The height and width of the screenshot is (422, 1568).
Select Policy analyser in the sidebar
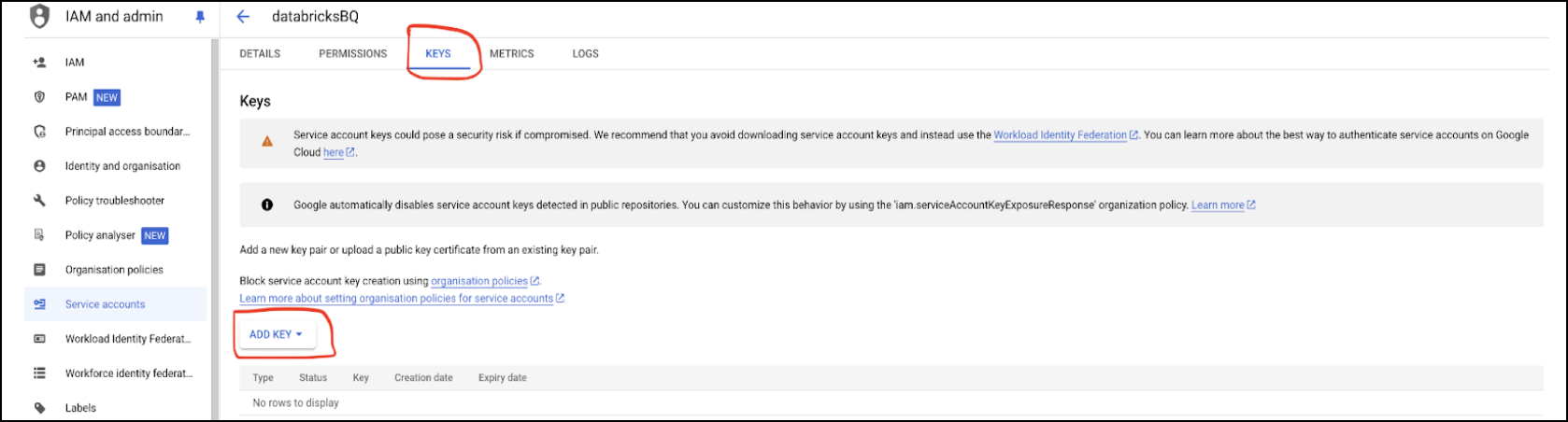tap(100, 235)
